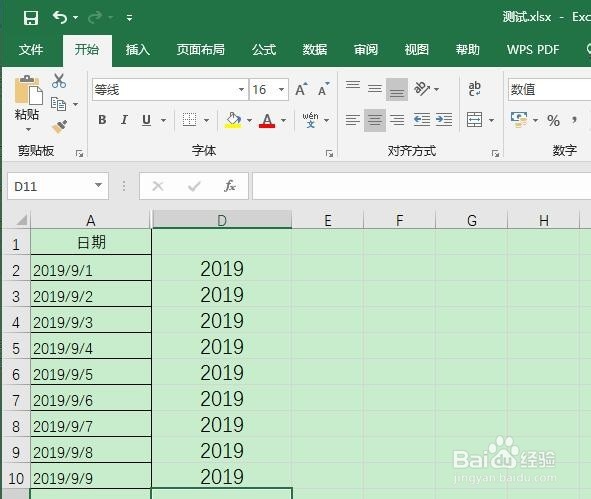Select column D header
This screenshot has width=591, height=499.
click(222, 220)
